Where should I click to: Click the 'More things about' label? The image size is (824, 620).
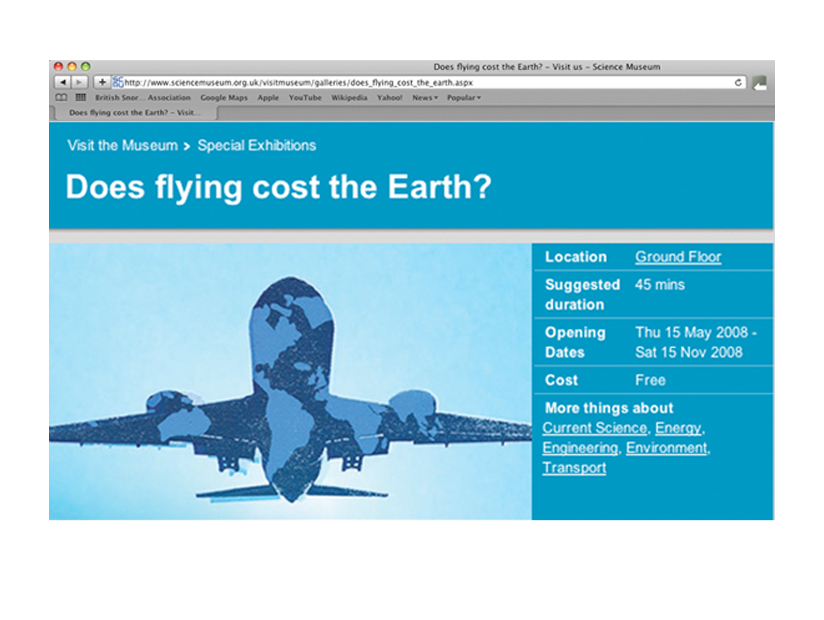[x=609, y=408]
